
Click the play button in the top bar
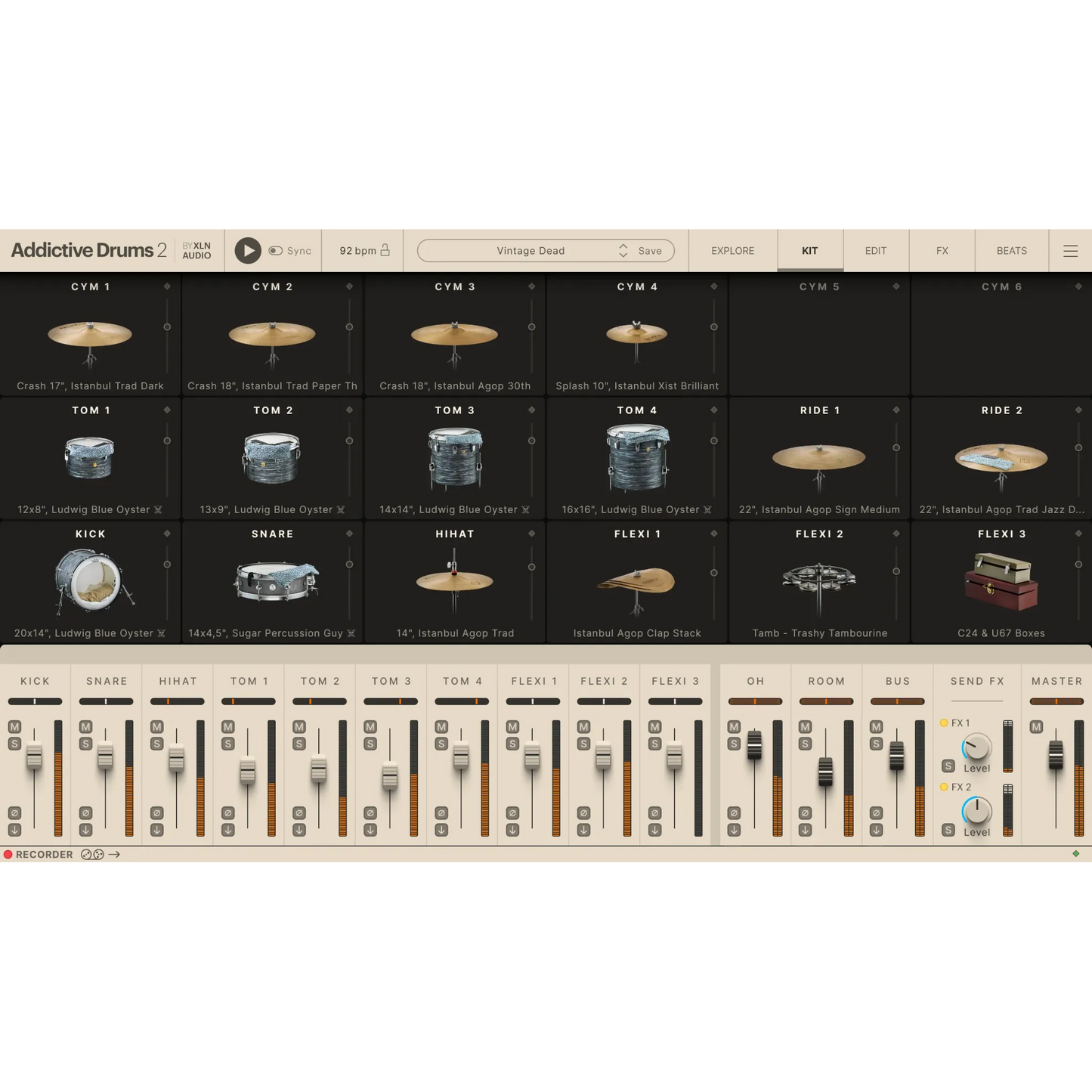pyautogui.click(x=247, y=250)
